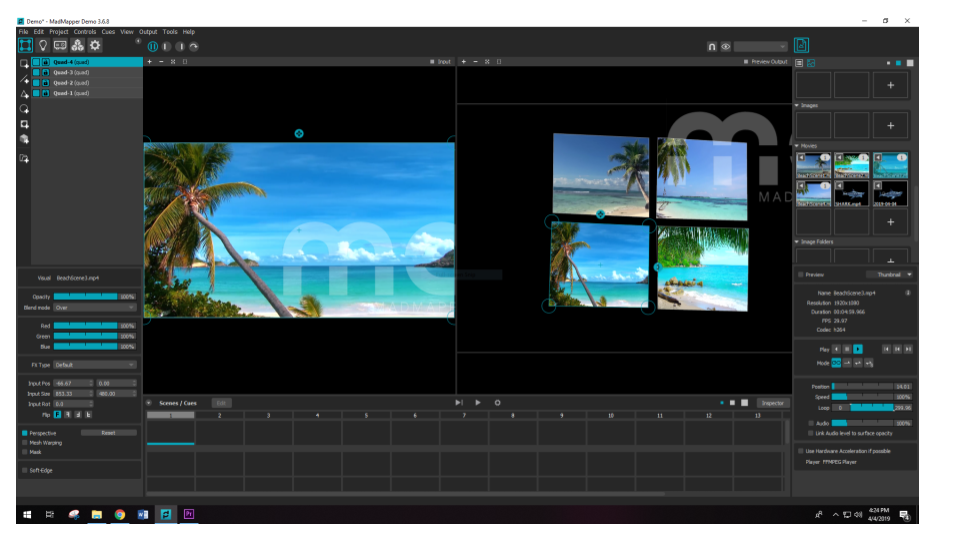Zoom out of the Input view
960x540 pixels.
click(161, 62)
